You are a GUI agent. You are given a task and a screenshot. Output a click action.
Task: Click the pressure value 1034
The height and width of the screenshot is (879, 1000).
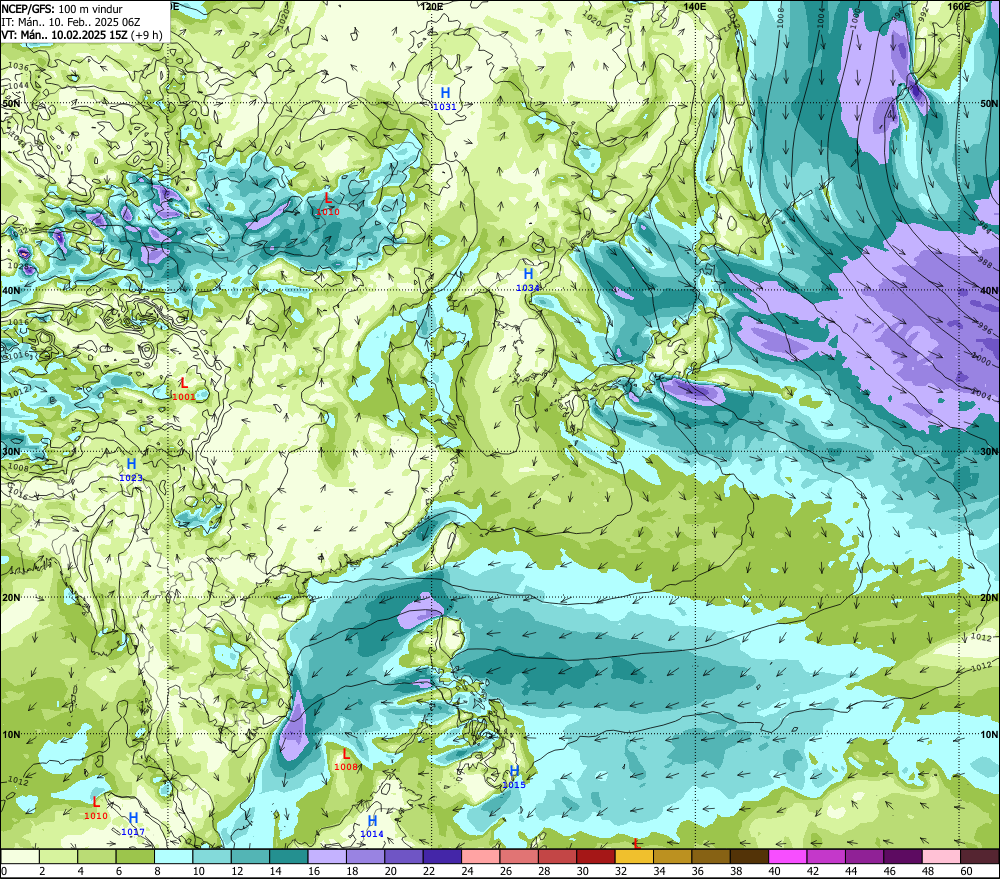tap(528, 288)
